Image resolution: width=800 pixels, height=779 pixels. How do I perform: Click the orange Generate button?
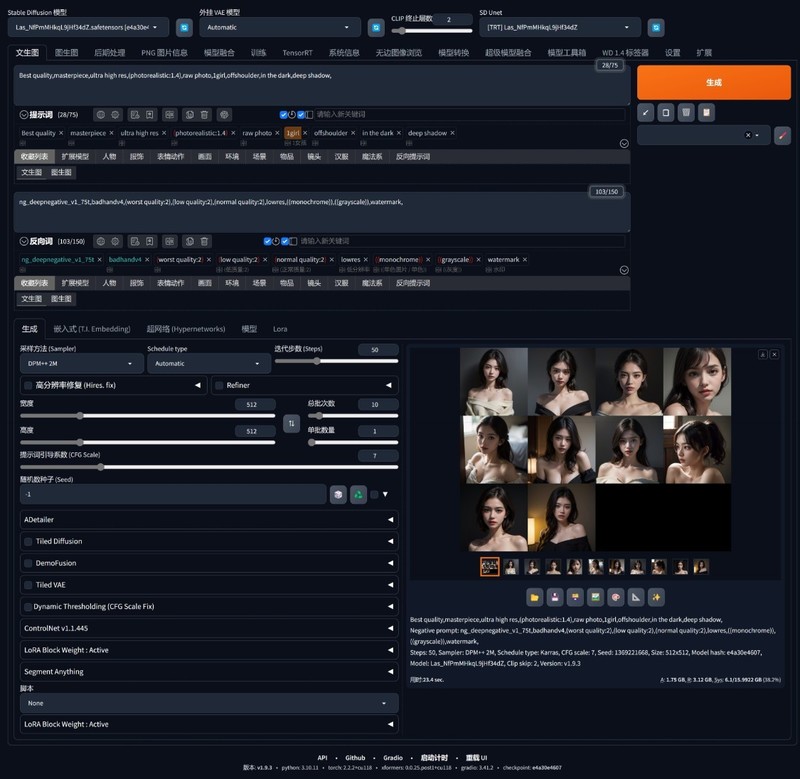tap(713, 82)
